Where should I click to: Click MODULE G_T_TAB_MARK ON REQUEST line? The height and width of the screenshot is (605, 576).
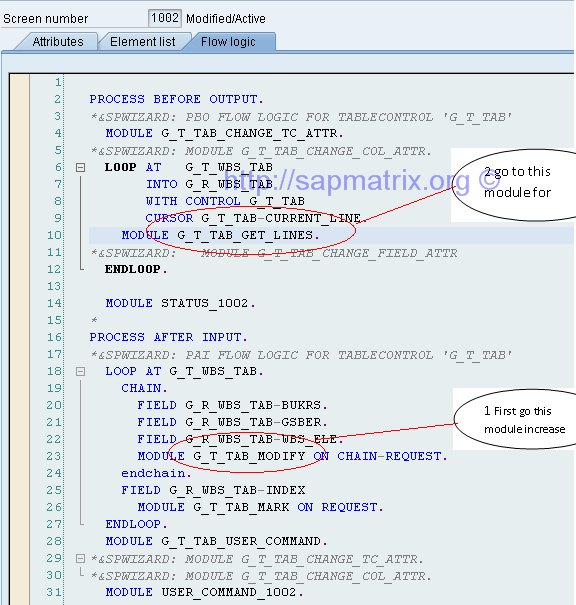click(260, 507)
